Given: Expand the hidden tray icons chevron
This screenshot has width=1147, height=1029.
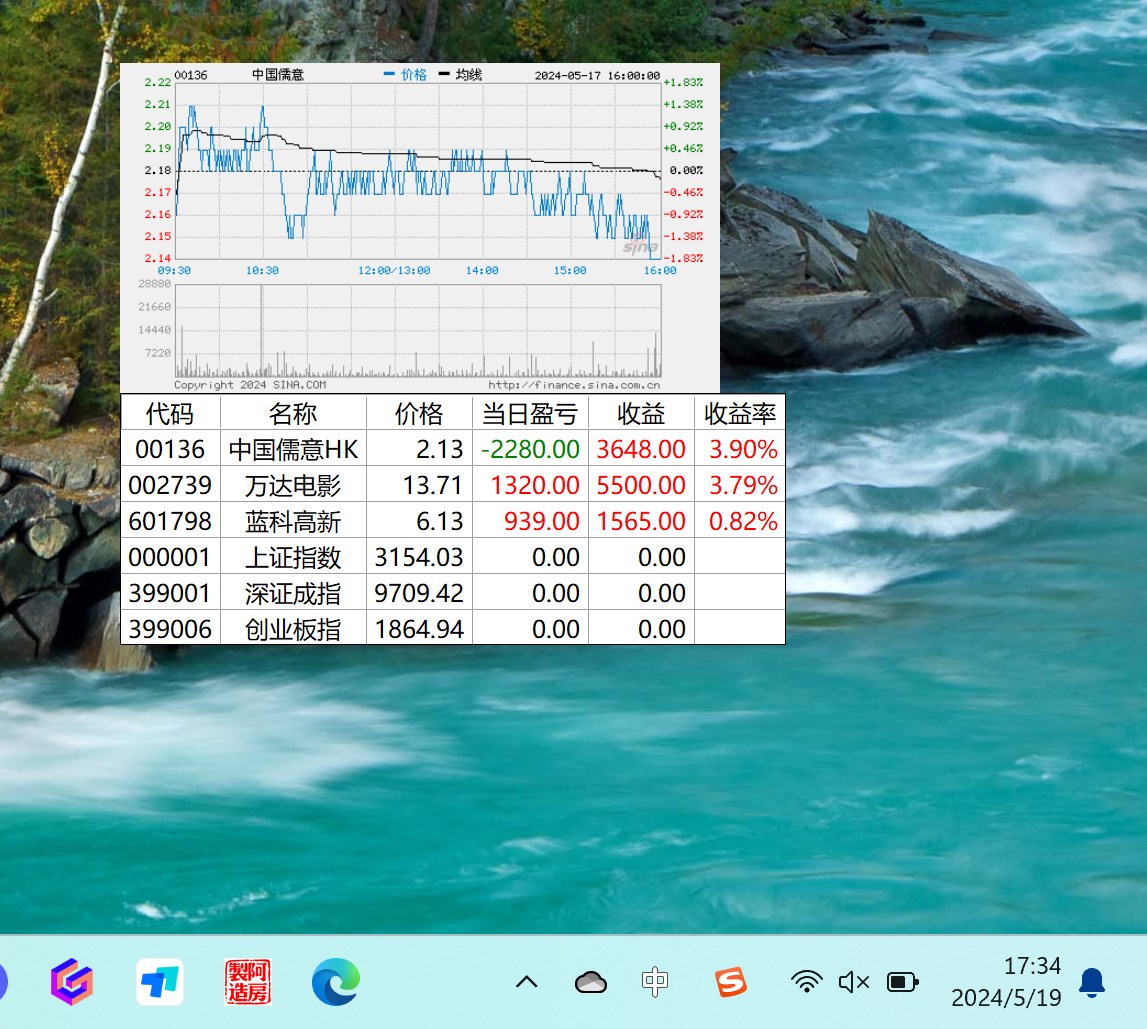Looking at the screenshot, I should (526, 982).
